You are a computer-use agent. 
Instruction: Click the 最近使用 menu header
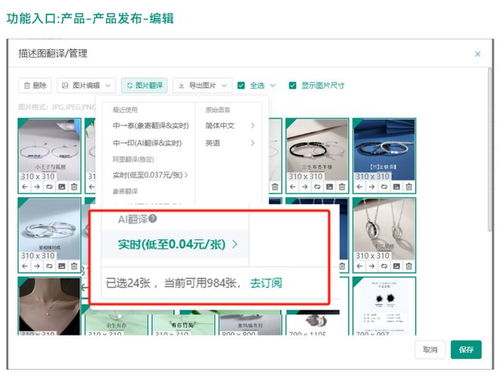click(125, 110)
